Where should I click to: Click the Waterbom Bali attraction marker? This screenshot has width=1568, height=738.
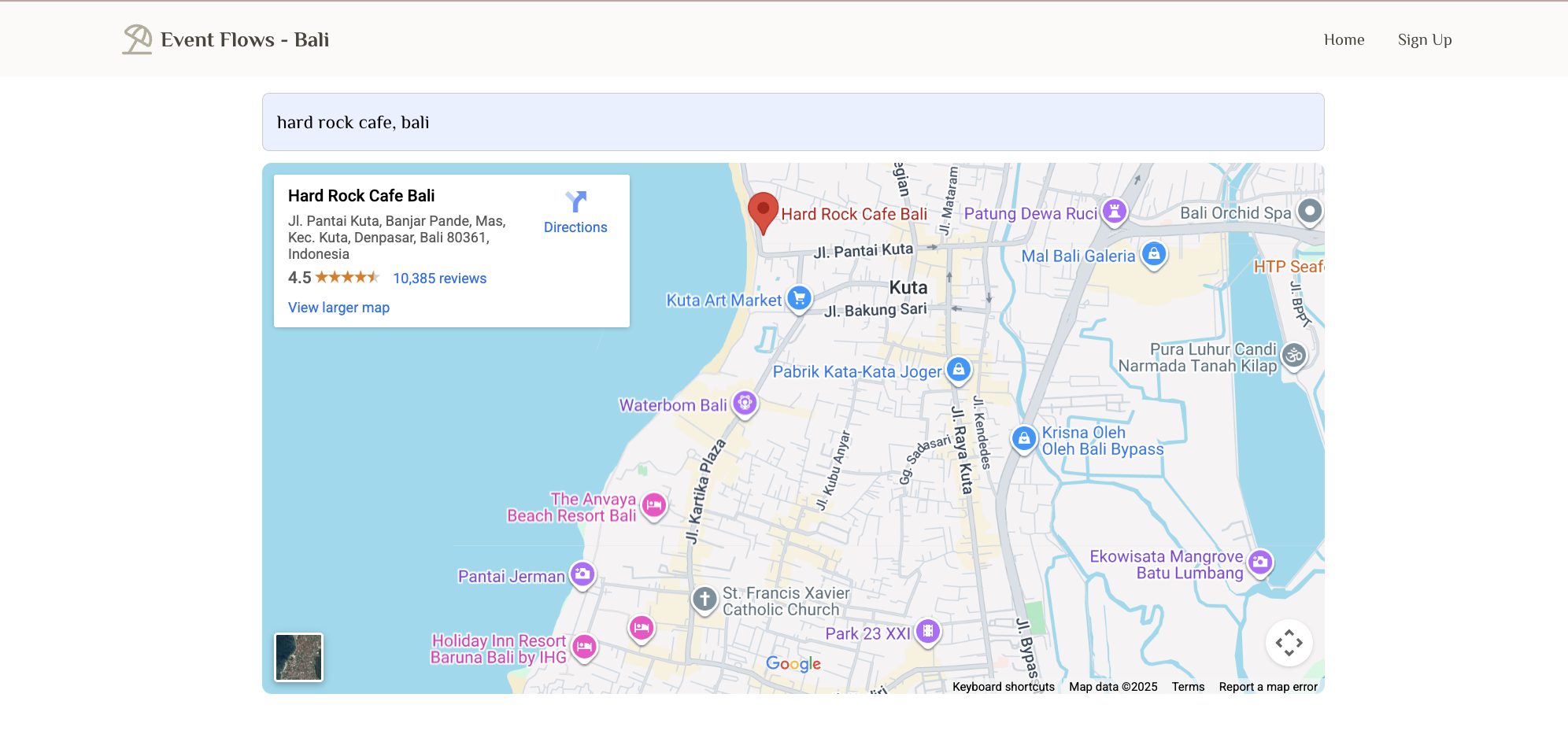point(745,404)
